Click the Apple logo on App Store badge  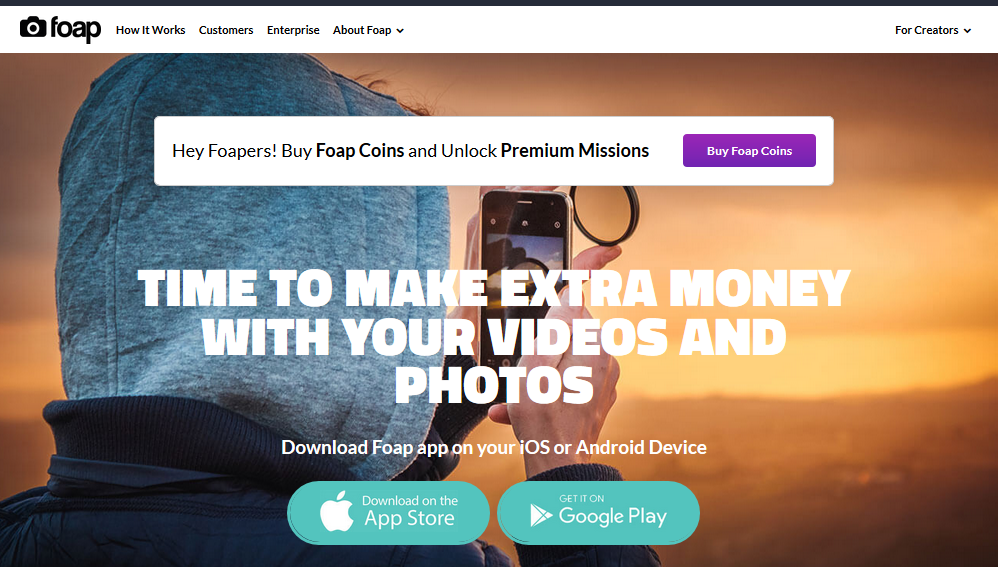tap(336, 511)
